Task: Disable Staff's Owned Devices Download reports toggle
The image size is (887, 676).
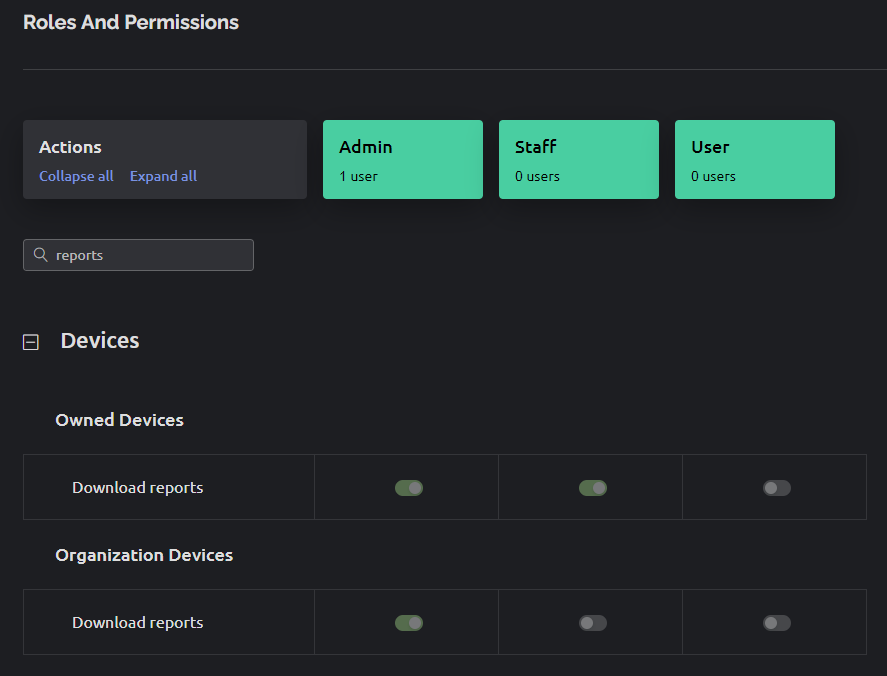Action: [x=592, y=488]
